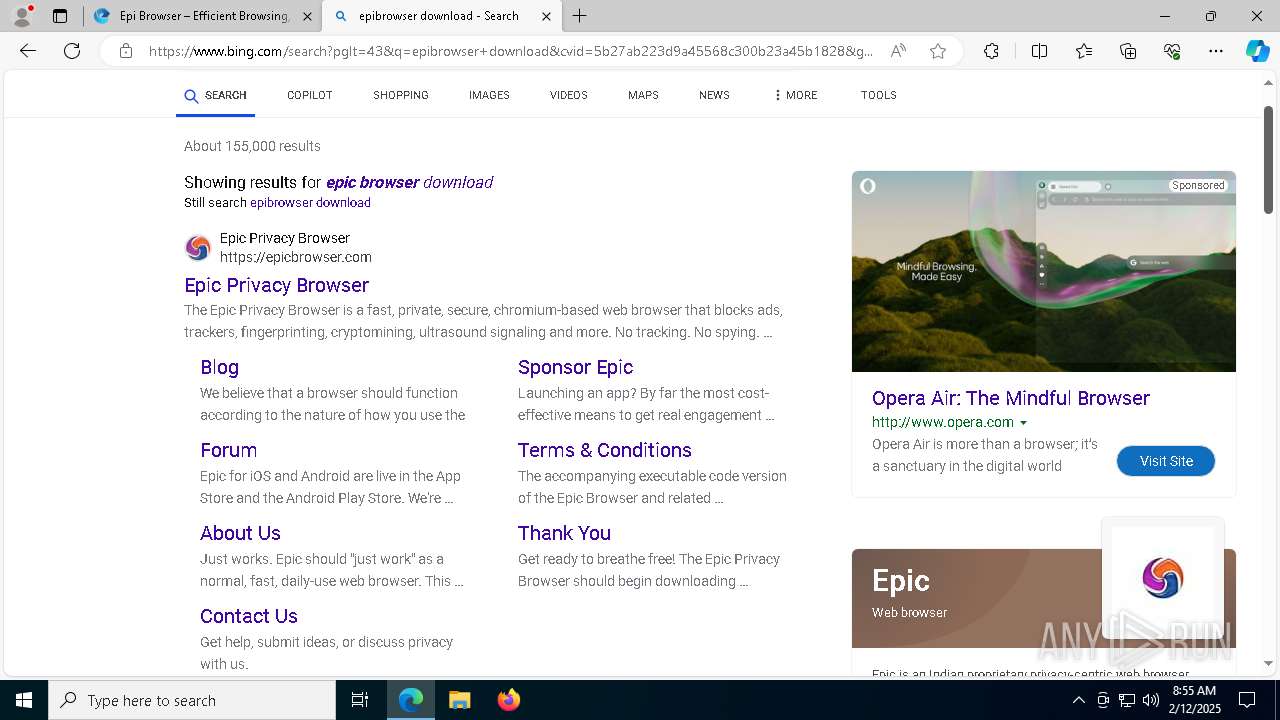Open the Copilot sidebar icon
Screen dimensions: 1280x720
(1257, 51)
